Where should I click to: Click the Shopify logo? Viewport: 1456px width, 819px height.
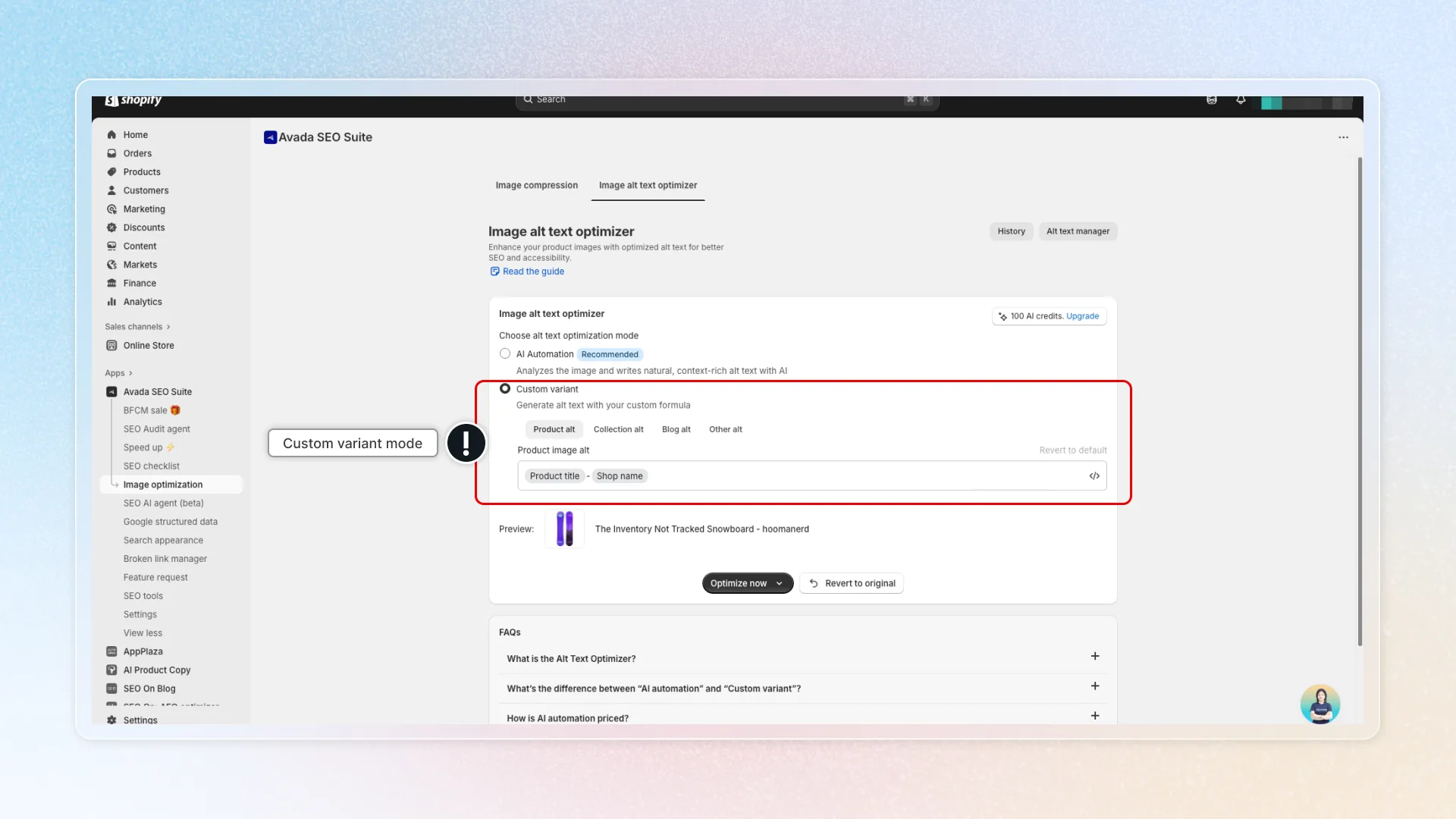pyautogui.click(x=133, y=100)
